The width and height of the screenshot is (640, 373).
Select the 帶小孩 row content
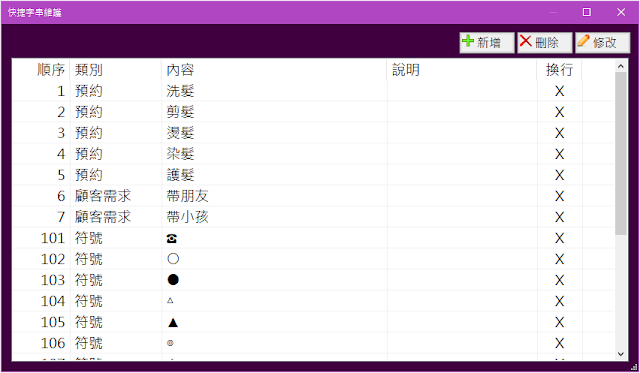187,217
